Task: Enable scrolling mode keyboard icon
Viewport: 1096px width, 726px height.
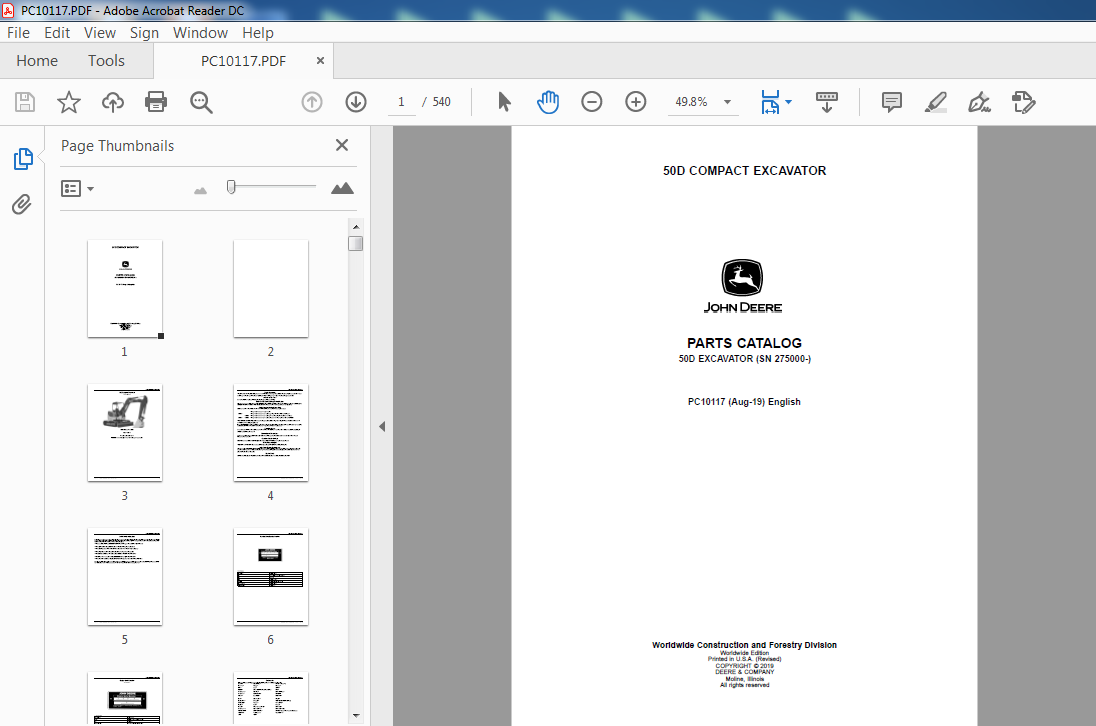Action: point(827,102)
